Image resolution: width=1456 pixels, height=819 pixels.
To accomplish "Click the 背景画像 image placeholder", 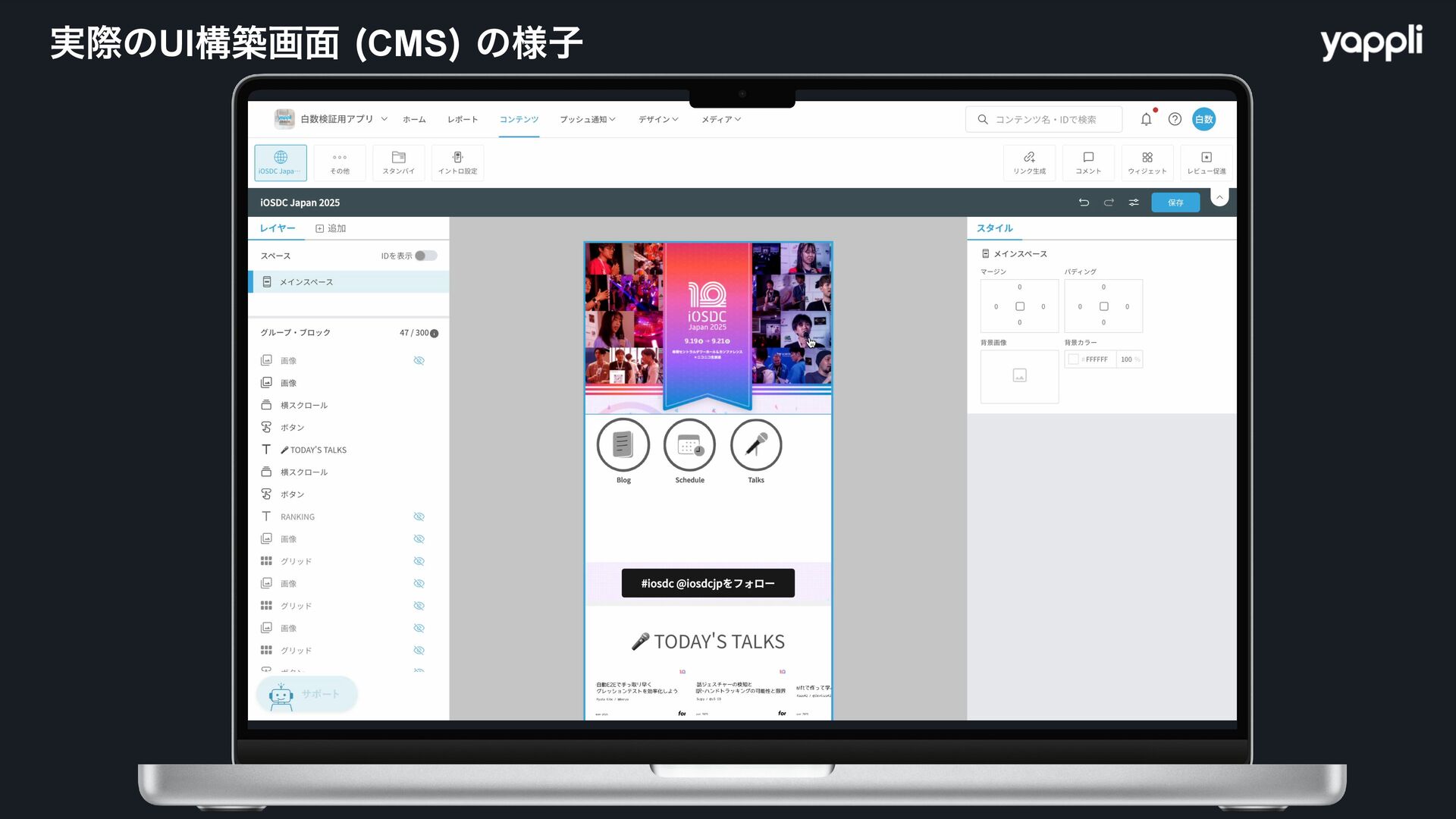I will tap(1019, 376).
